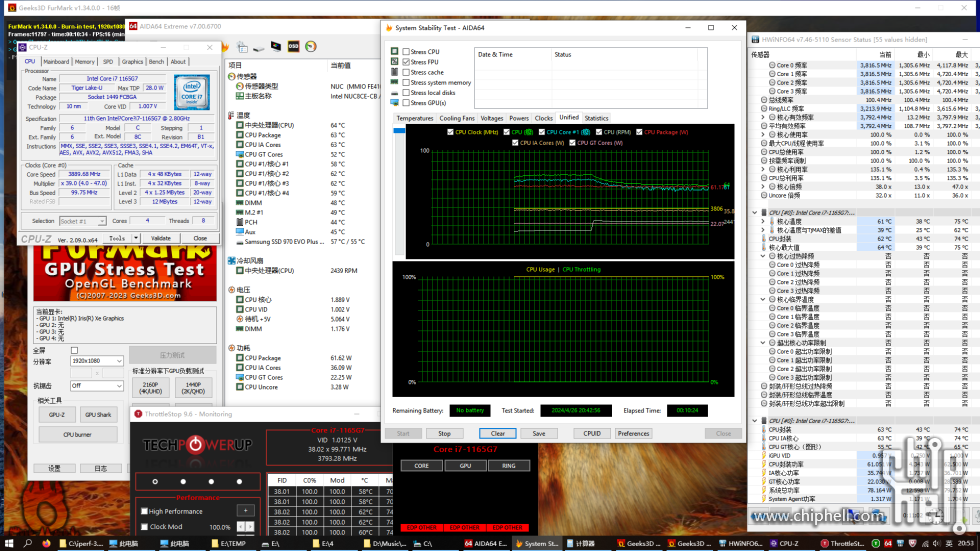Click the monitor diagnostics icon in AIDA64 toolbar
The image size is (980, 551).
coord(276,47)
